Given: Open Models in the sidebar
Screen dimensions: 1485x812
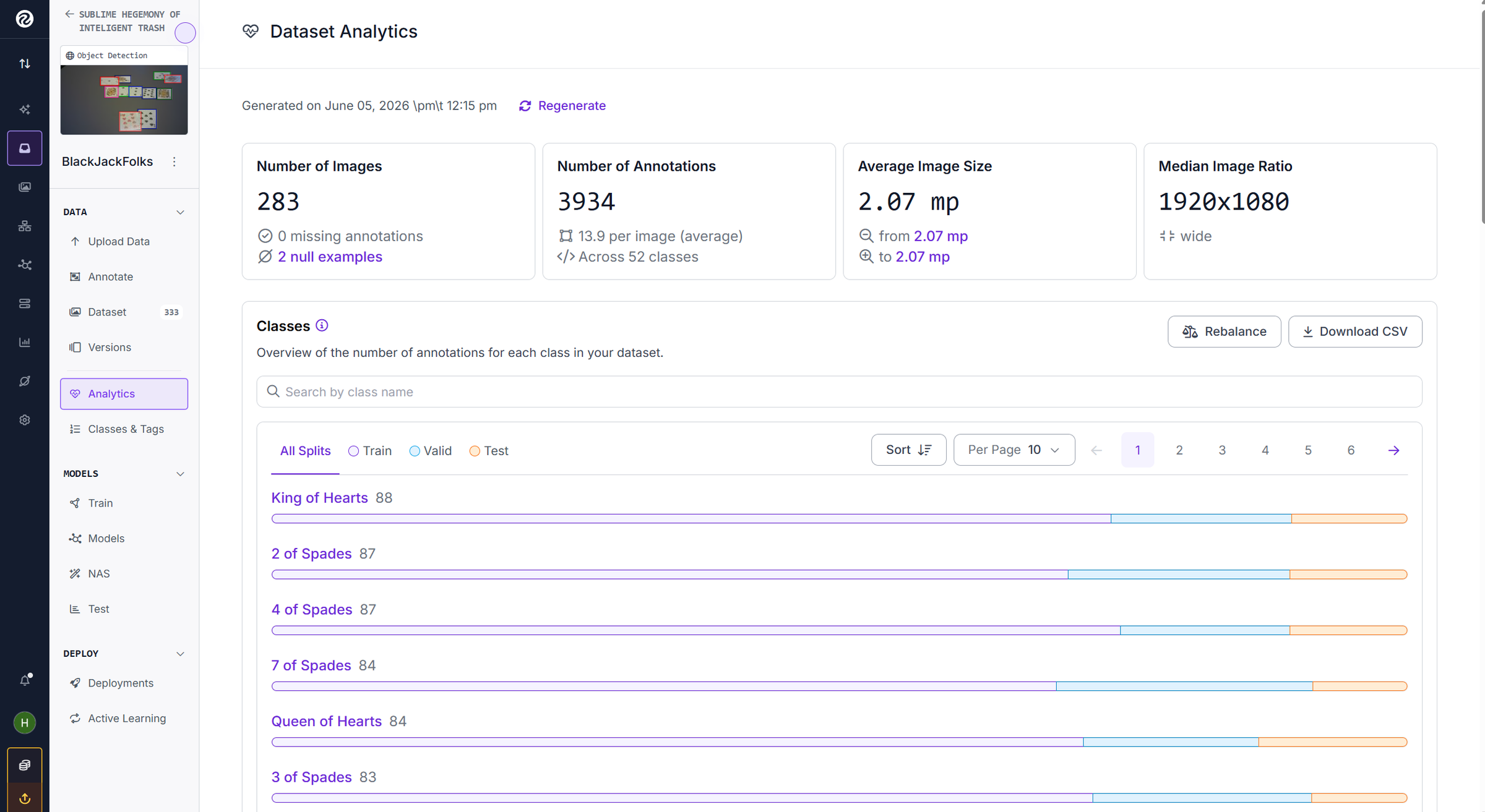Looking at the screenshot, I should pos(124,539).
